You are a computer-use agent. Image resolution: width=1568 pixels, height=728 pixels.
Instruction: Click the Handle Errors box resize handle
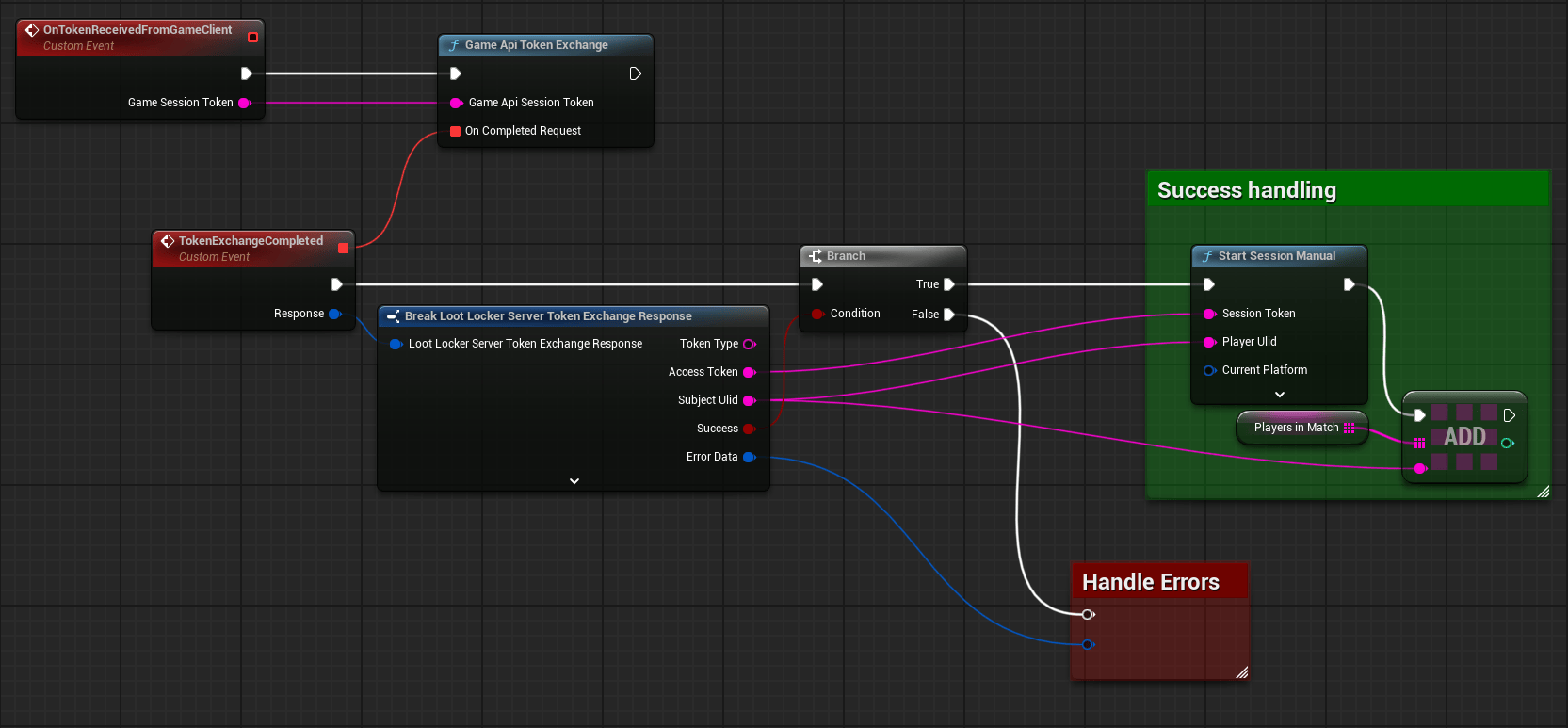(x=1241, y=671)
